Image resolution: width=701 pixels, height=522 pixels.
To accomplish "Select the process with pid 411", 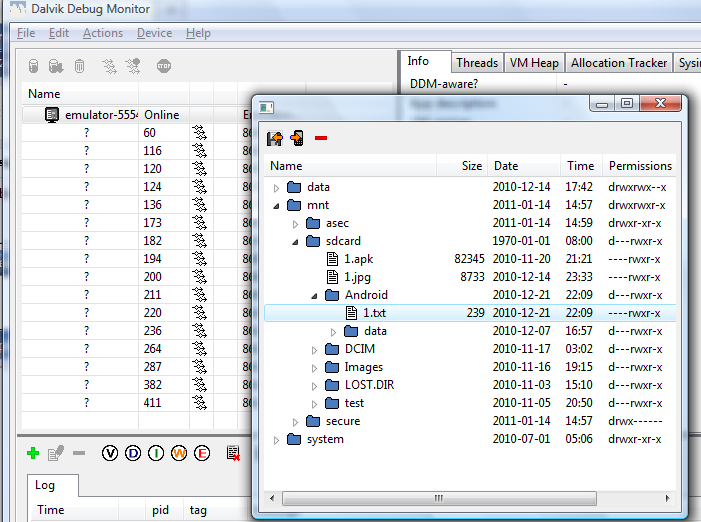I will (x=136, y=403).
